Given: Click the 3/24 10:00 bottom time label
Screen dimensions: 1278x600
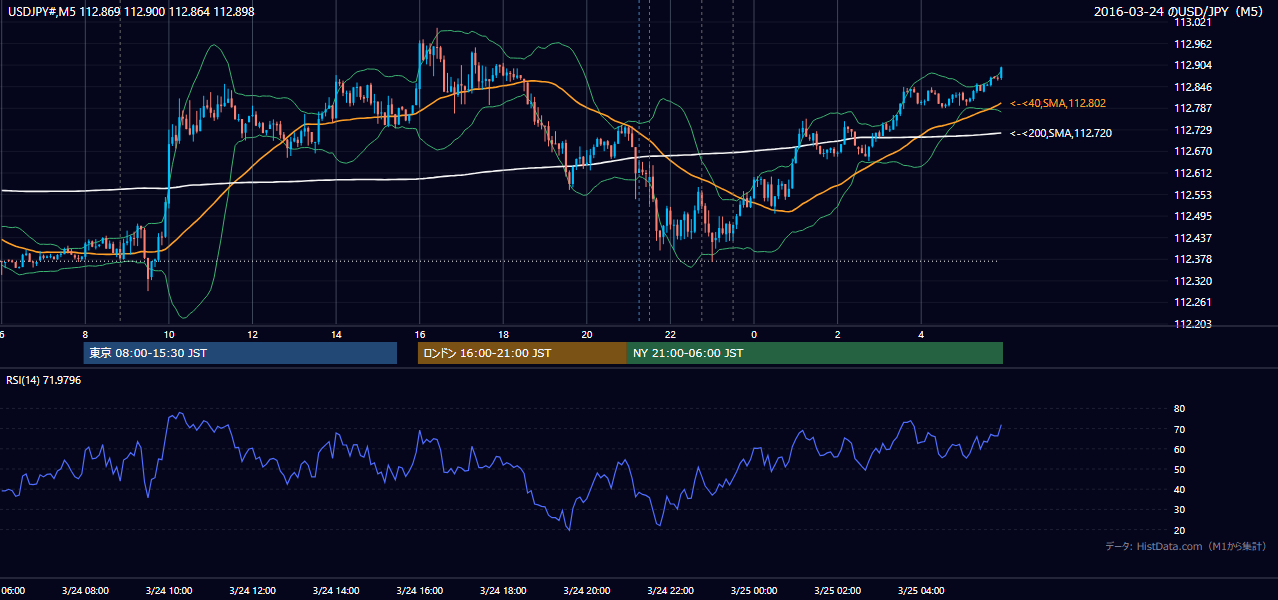Looking at the screenshot, I should coord(169,591).
